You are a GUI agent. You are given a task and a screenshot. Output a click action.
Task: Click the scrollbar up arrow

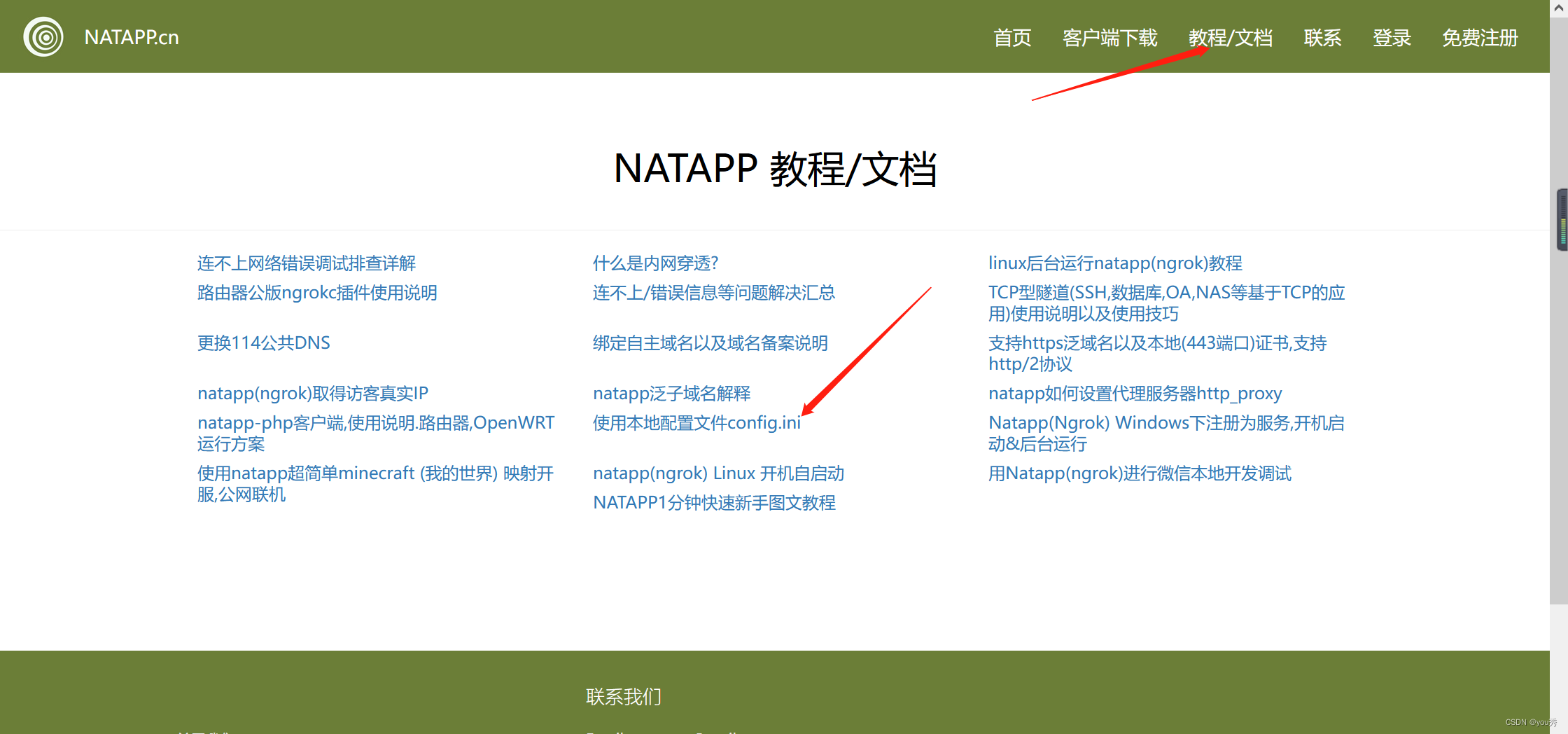click(x=1559, y=9)
